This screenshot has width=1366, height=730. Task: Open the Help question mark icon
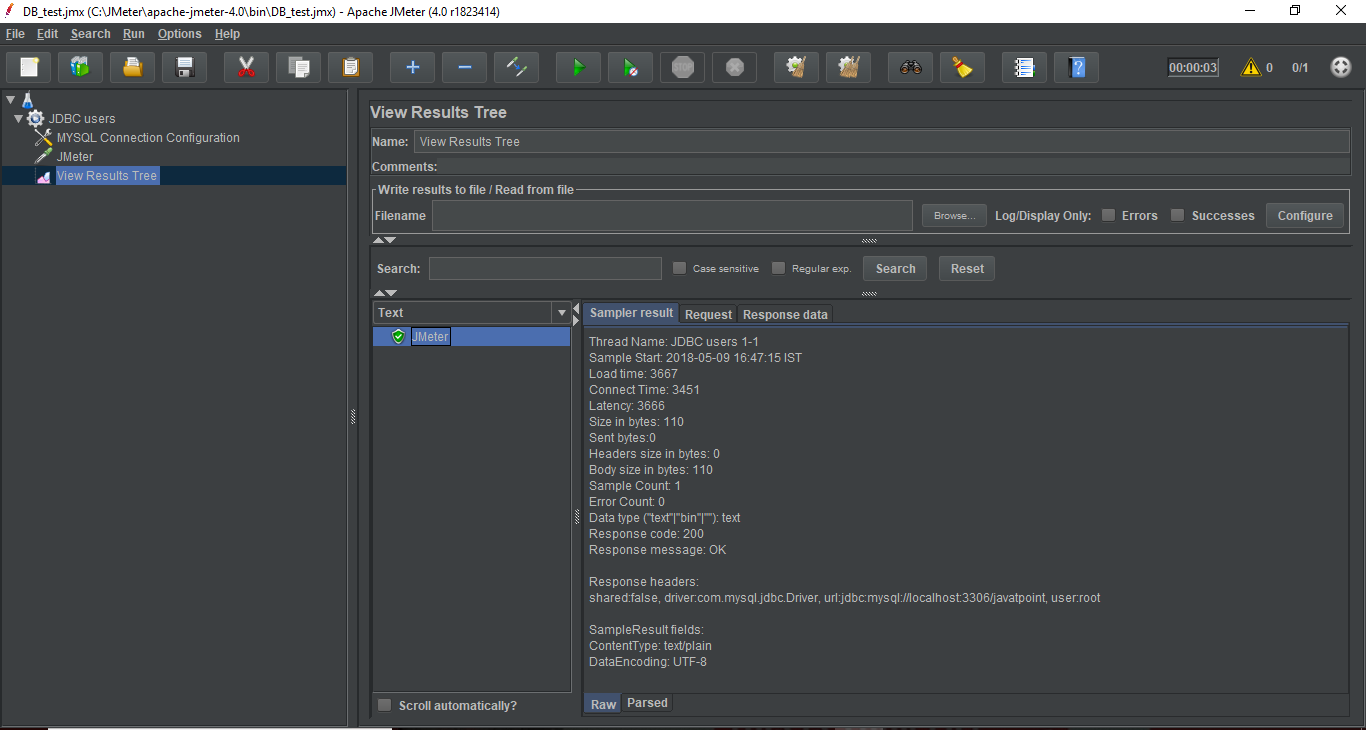[x=1076, y=68]
